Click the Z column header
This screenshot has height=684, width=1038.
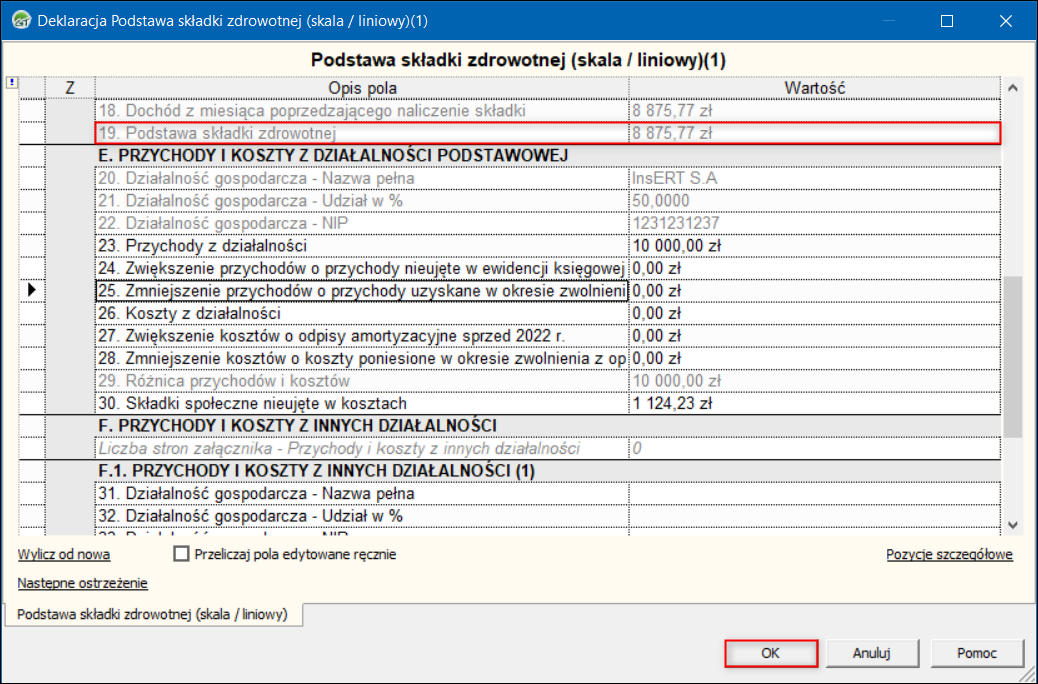click(x=70, y=87)
